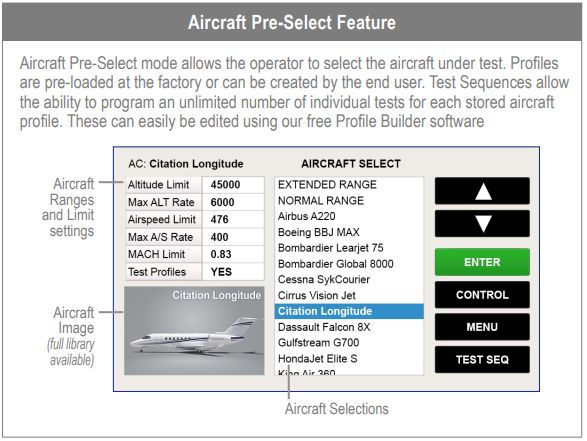This screenshot has width=587, height=441.
Task: Confirm selection with green ENTER button
Action: [x=482, y=262]
